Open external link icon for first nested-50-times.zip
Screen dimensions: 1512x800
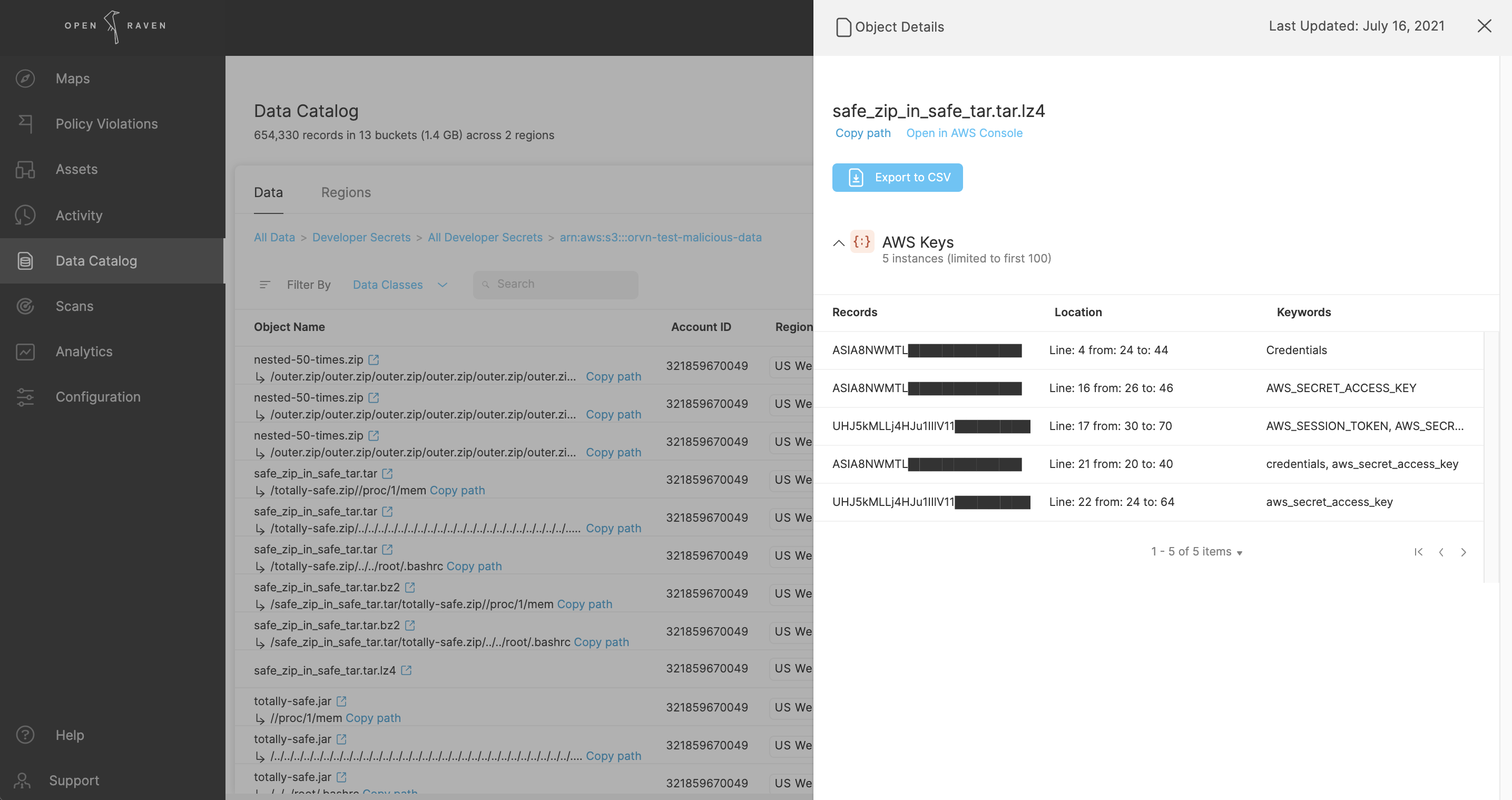tap(374, 359)
